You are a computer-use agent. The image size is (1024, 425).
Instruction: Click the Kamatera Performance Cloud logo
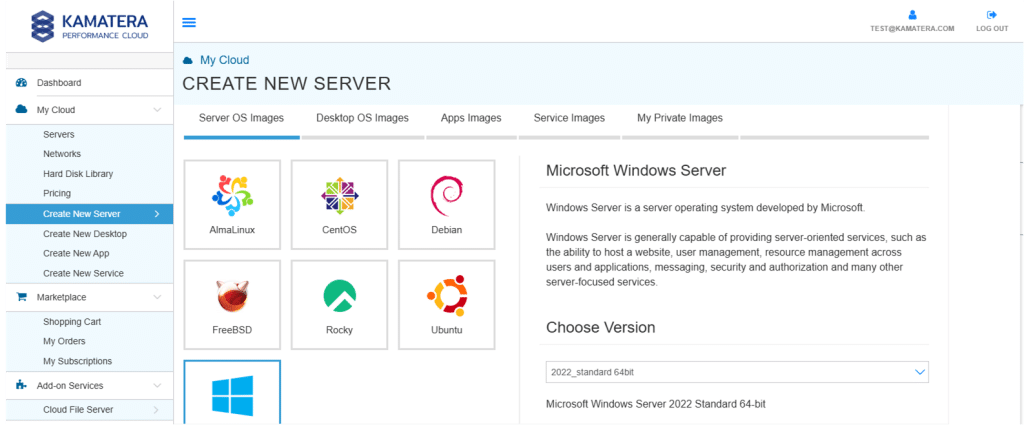pos(90,26)
